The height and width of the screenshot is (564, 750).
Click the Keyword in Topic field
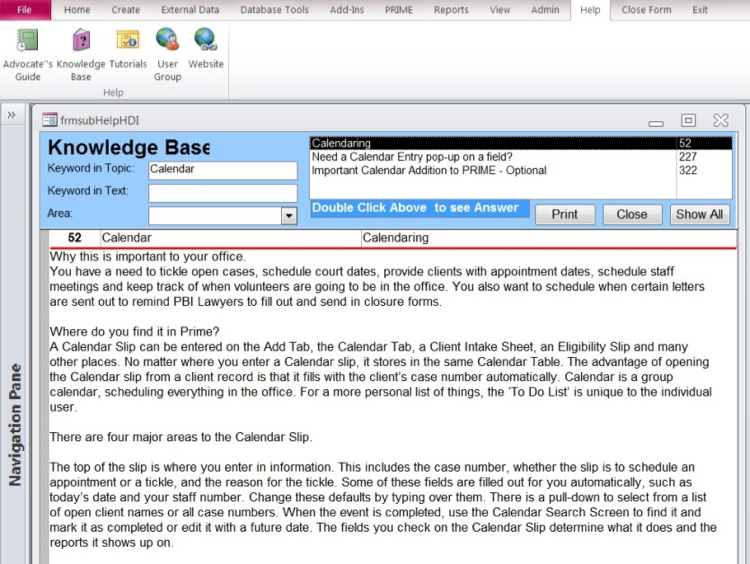pos(222,170)
